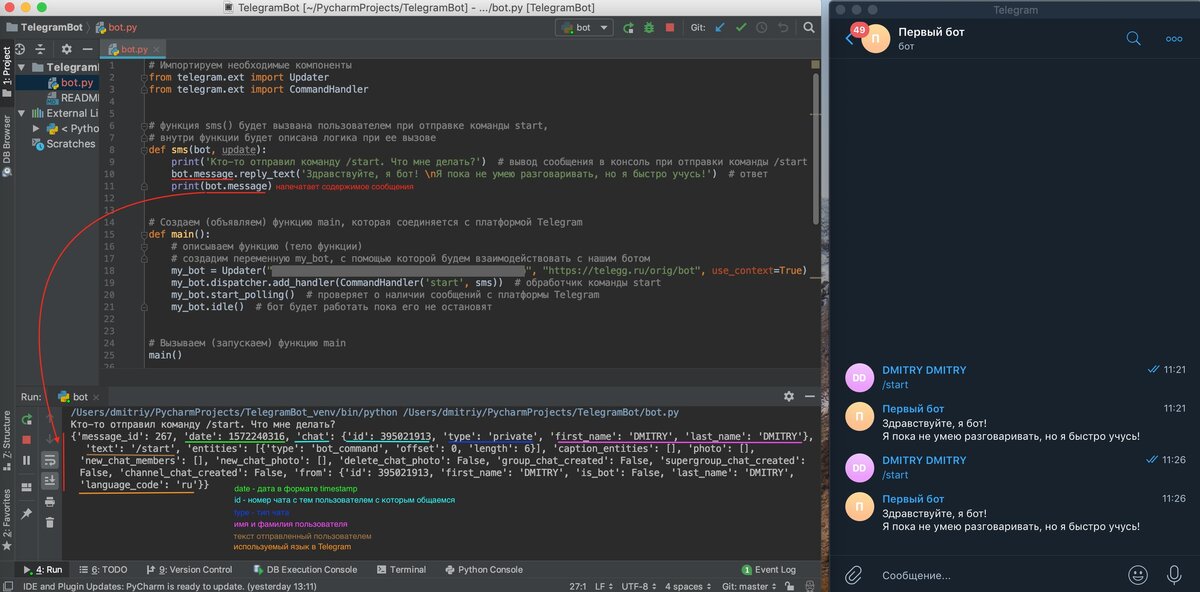Open the 9: Version Control tab
The height and width of the screenshot is (592, 1200).
(189, 569)
